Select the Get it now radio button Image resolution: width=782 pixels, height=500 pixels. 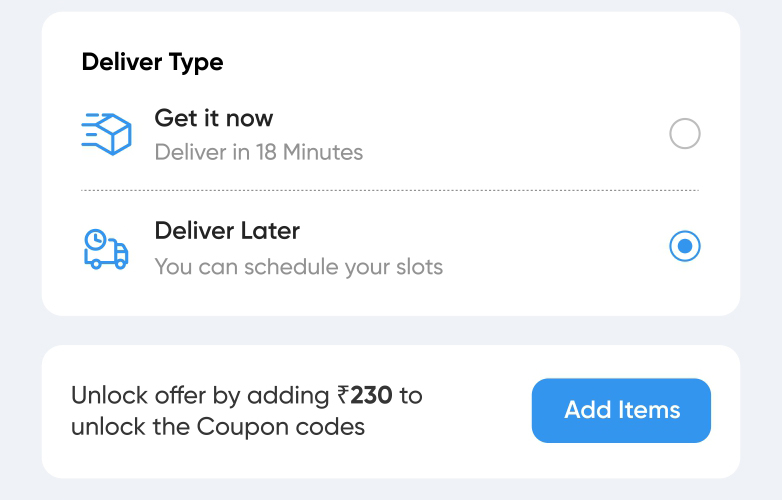point(684,134)
